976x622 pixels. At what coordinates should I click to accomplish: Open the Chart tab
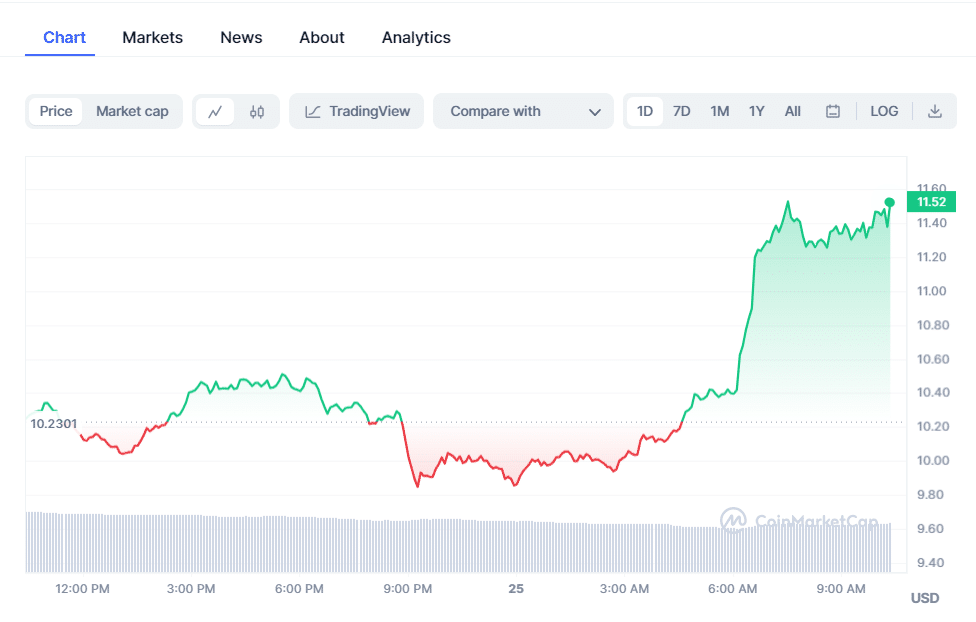point(64,37)
